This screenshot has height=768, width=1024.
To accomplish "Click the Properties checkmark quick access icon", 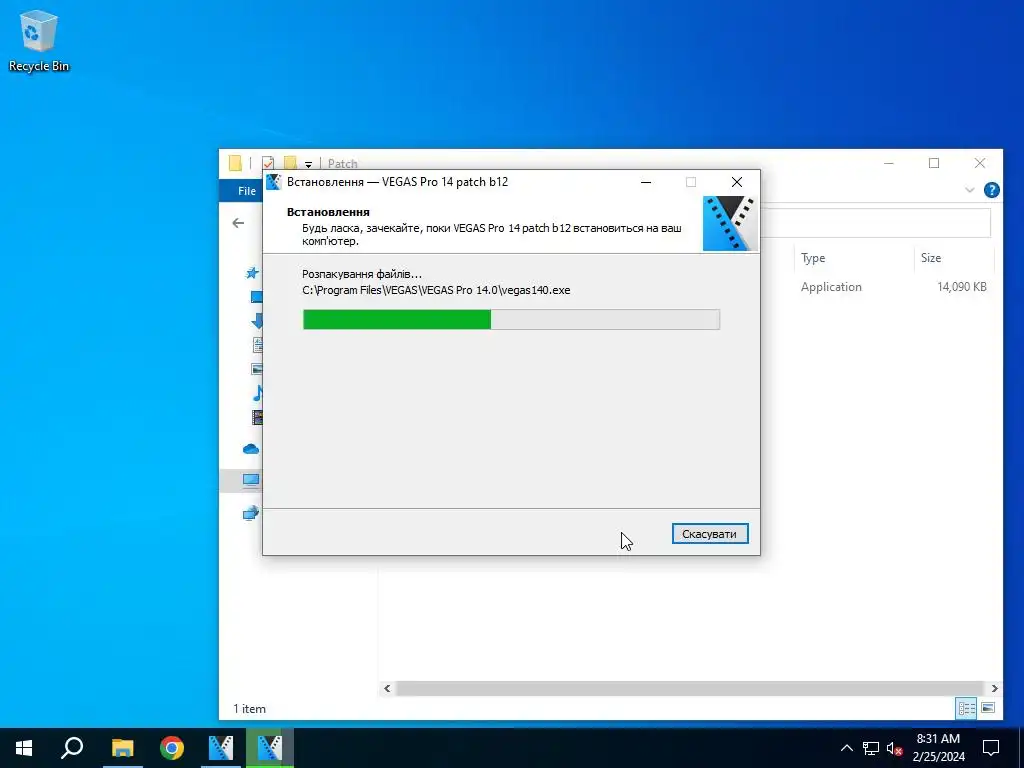I will pos(268,163).
